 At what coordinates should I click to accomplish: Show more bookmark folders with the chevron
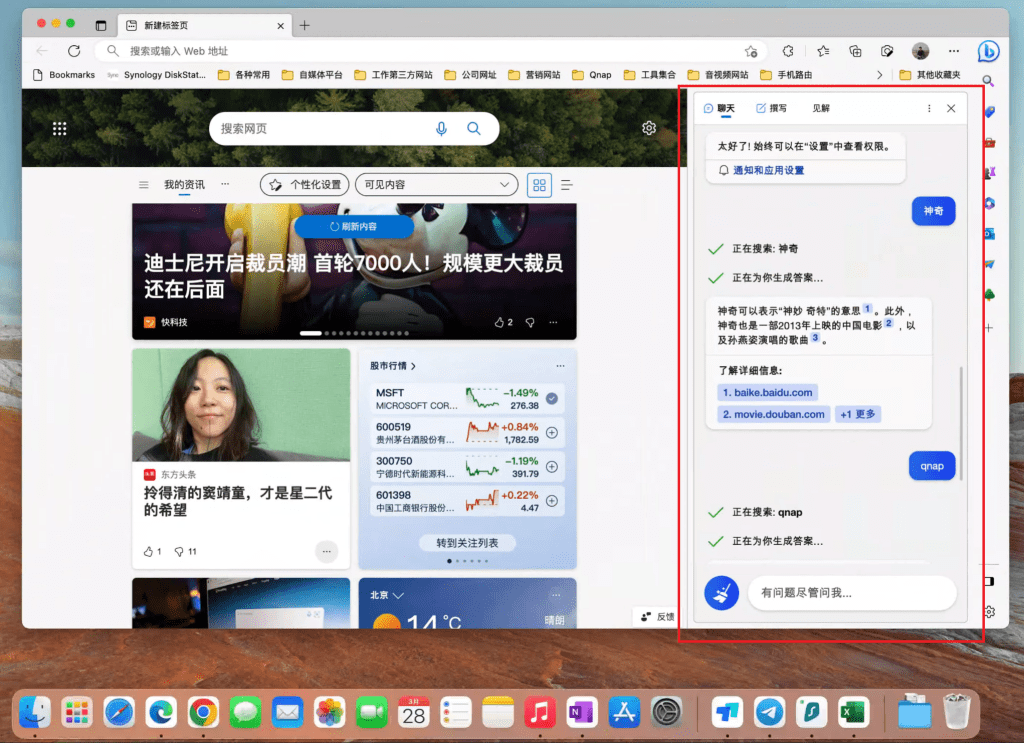tap(879, 75)
